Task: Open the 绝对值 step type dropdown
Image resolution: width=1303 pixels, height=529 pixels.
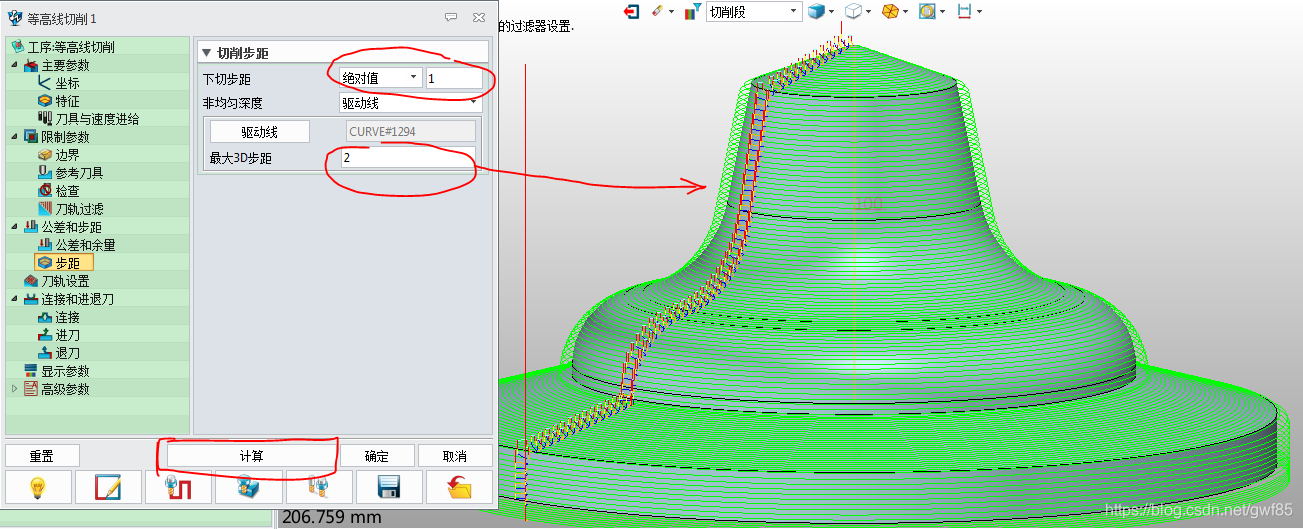Action: pyautogui.click(x=378, y=78)
